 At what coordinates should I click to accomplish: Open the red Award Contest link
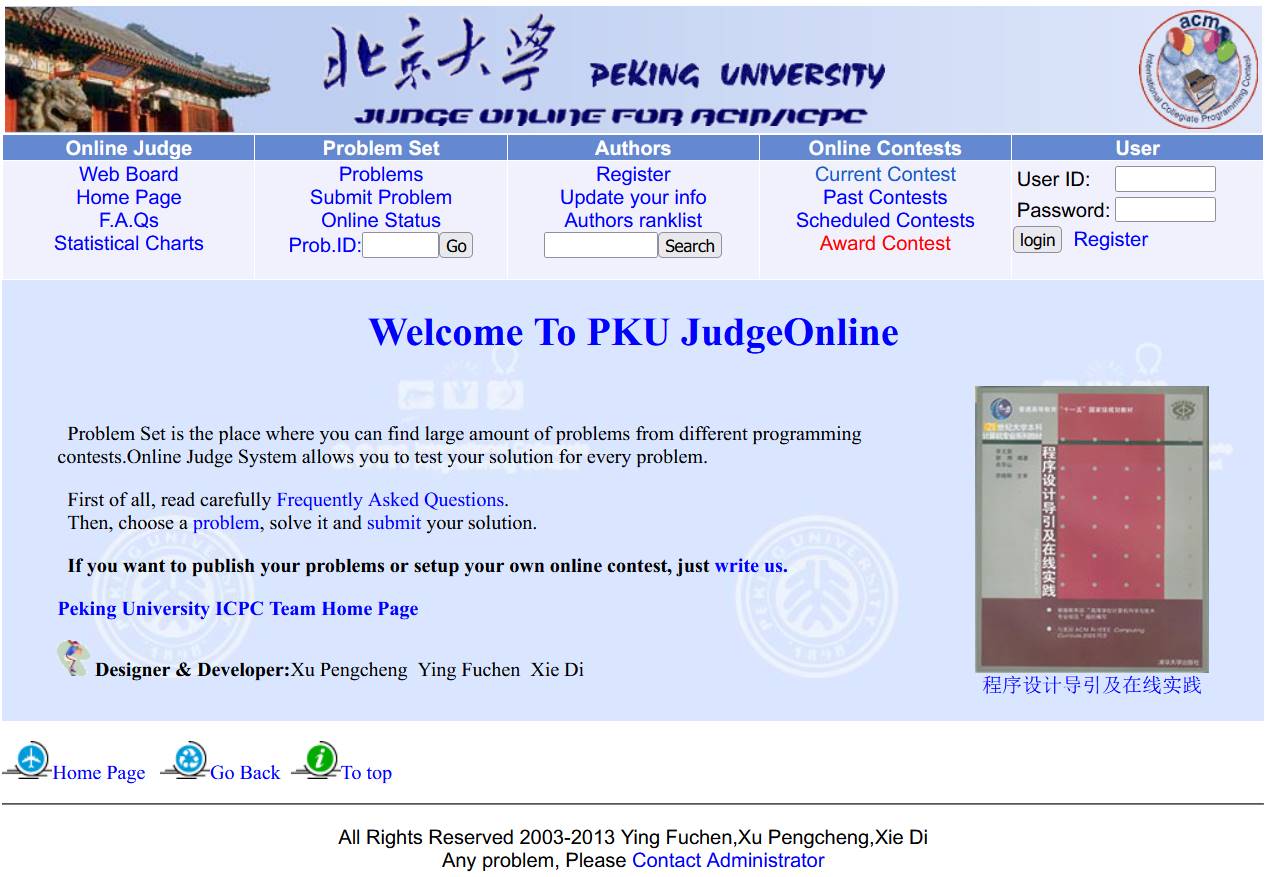[884, 244]
